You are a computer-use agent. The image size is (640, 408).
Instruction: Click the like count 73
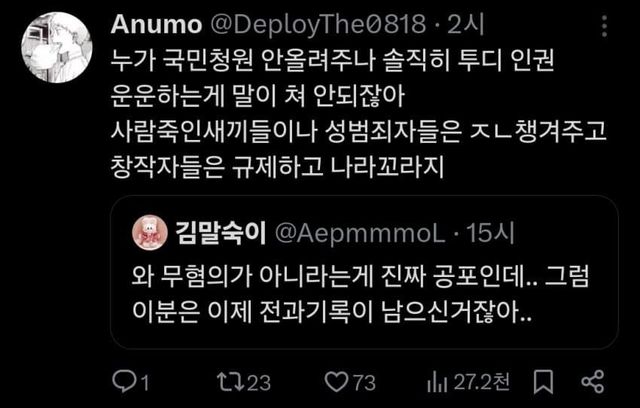[364, 383]
